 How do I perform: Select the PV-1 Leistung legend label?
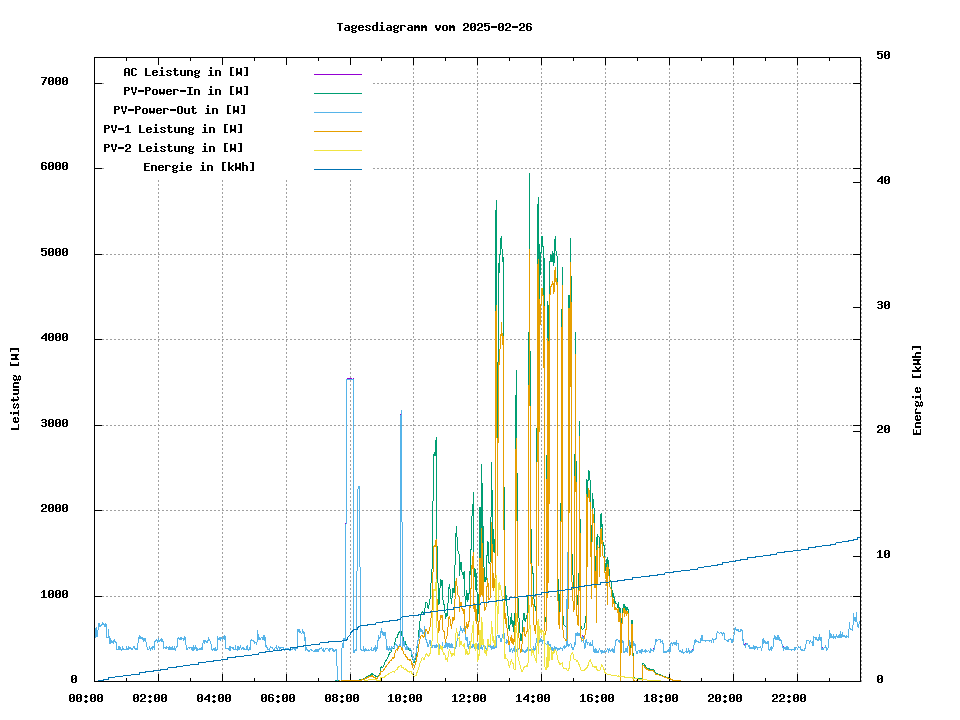173,129
